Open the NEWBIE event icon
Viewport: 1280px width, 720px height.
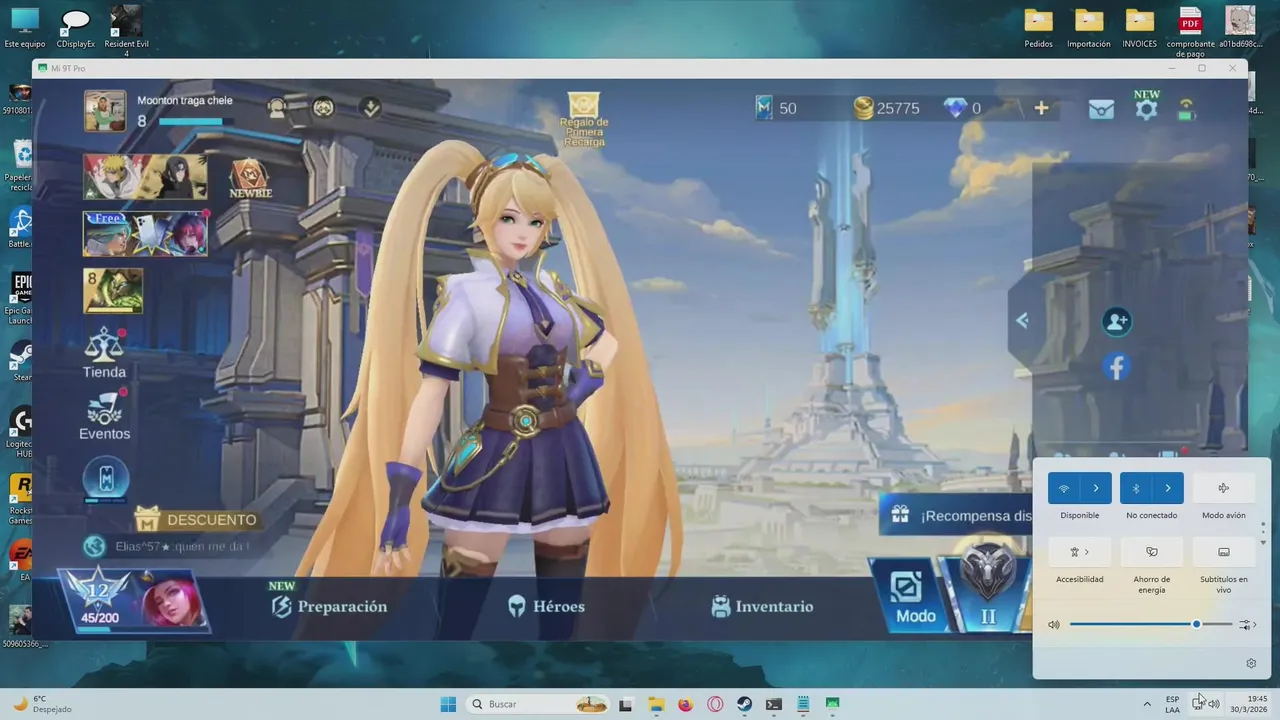pos(250,179)
